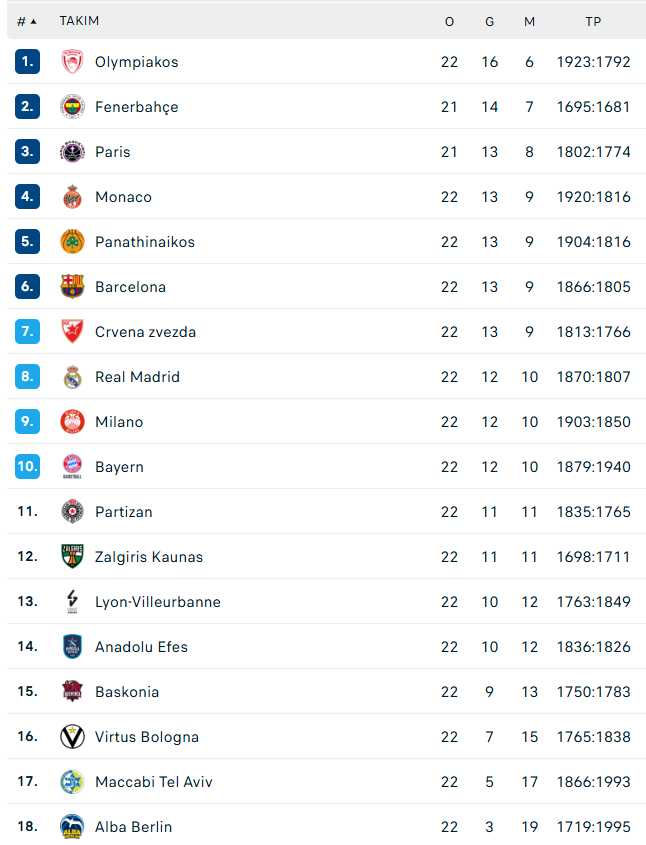This screenshot has height=845, width=646.
Task: Open the Anadolu Efes team page
Action: click(142, 647)
